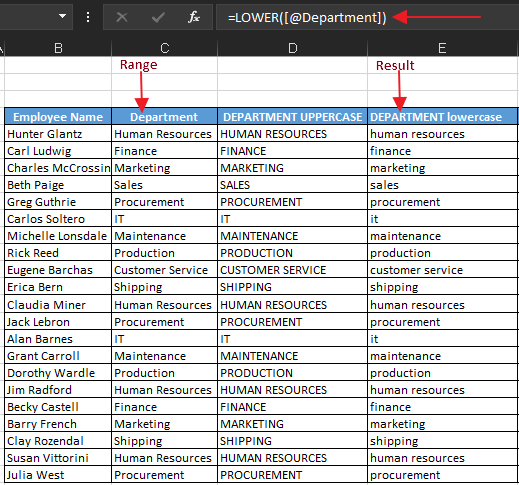Select column C header

click(x=164, y=48)
